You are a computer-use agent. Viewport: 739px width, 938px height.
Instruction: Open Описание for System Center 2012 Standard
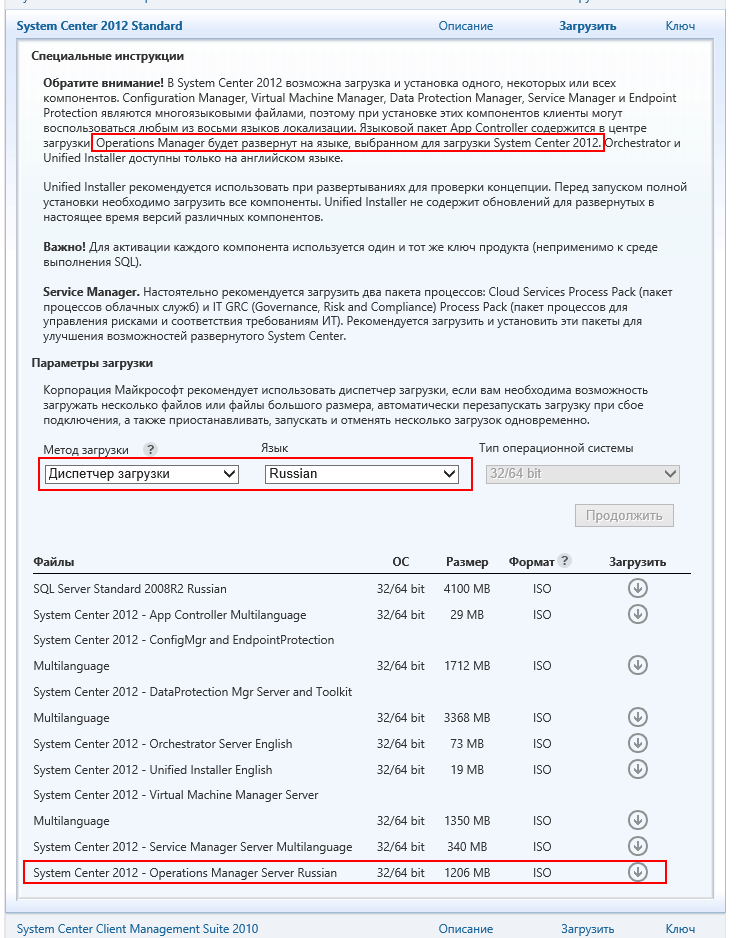tap(466, 26)
